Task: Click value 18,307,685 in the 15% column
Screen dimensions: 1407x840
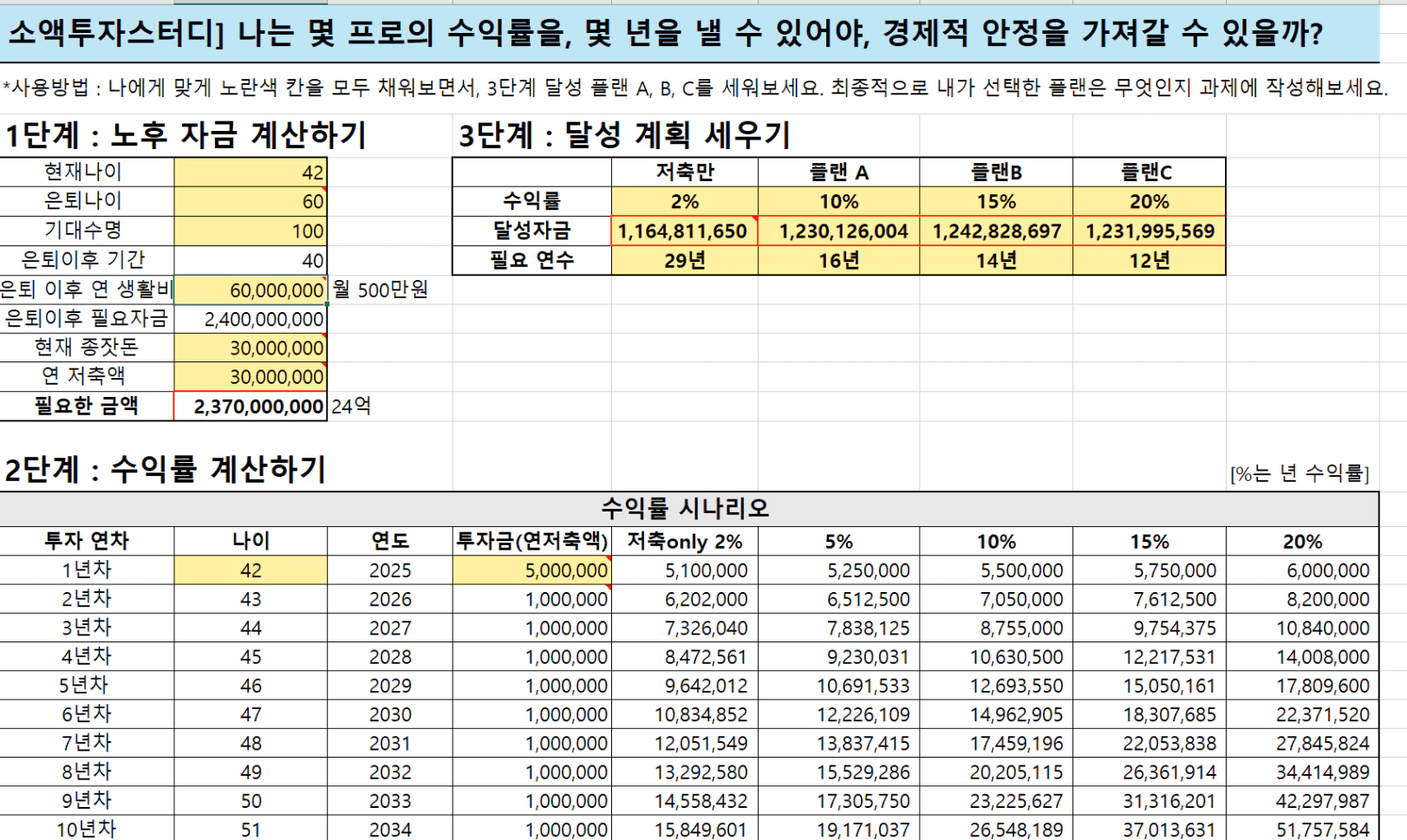Action: point(1150,714)
